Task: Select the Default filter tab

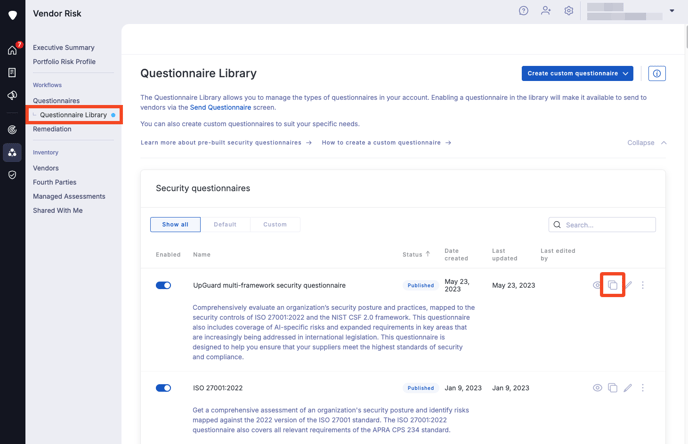Action: [225, 225]
